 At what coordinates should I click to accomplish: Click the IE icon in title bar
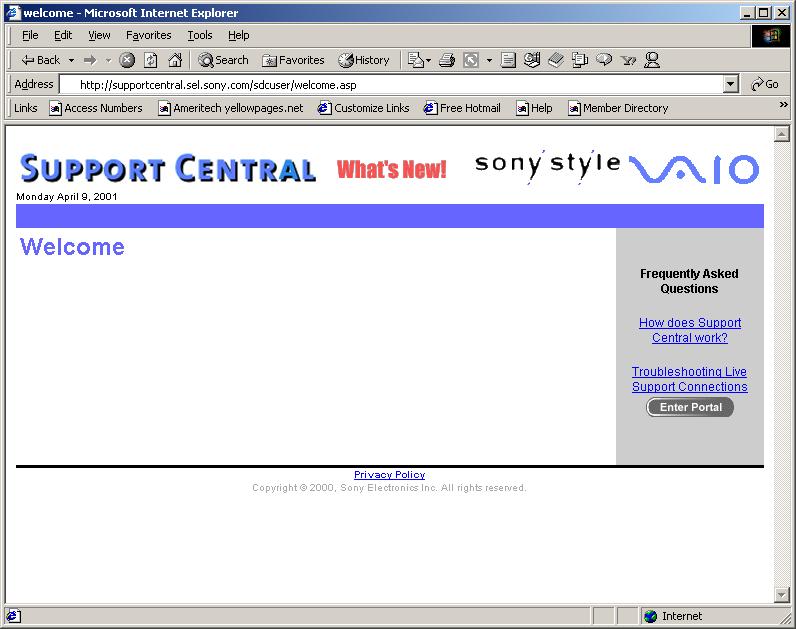13,13
